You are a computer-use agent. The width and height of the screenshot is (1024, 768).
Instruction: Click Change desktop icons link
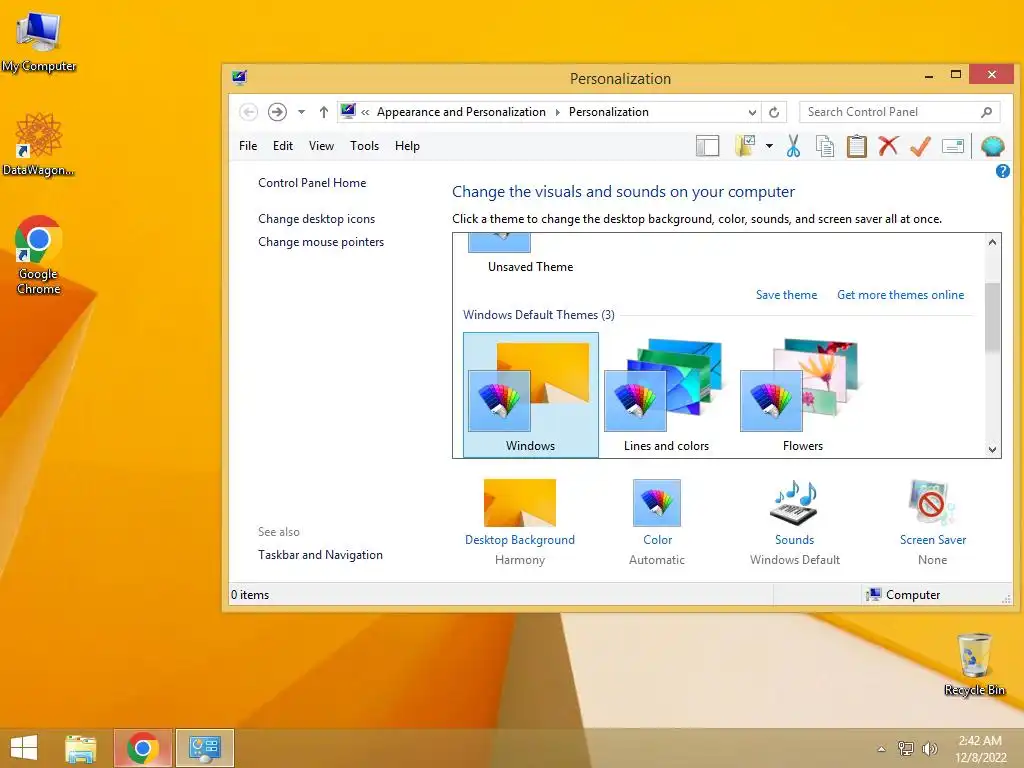(x=317, y=219)
